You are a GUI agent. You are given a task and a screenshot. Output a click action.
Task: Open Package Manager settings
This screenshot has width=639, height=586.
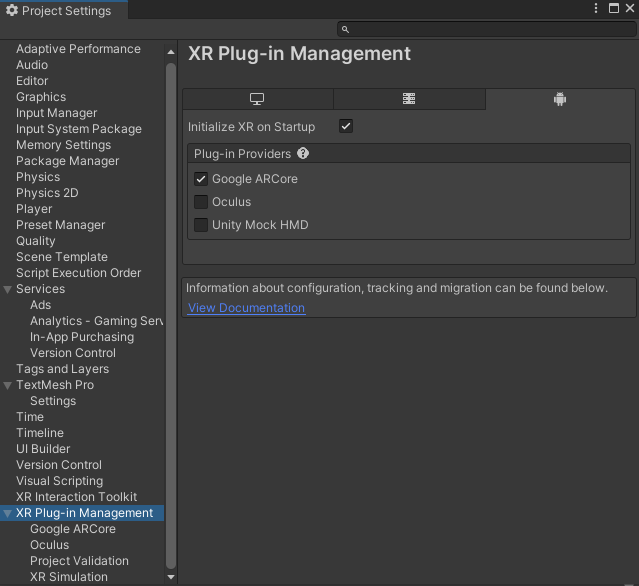[67, 161]
